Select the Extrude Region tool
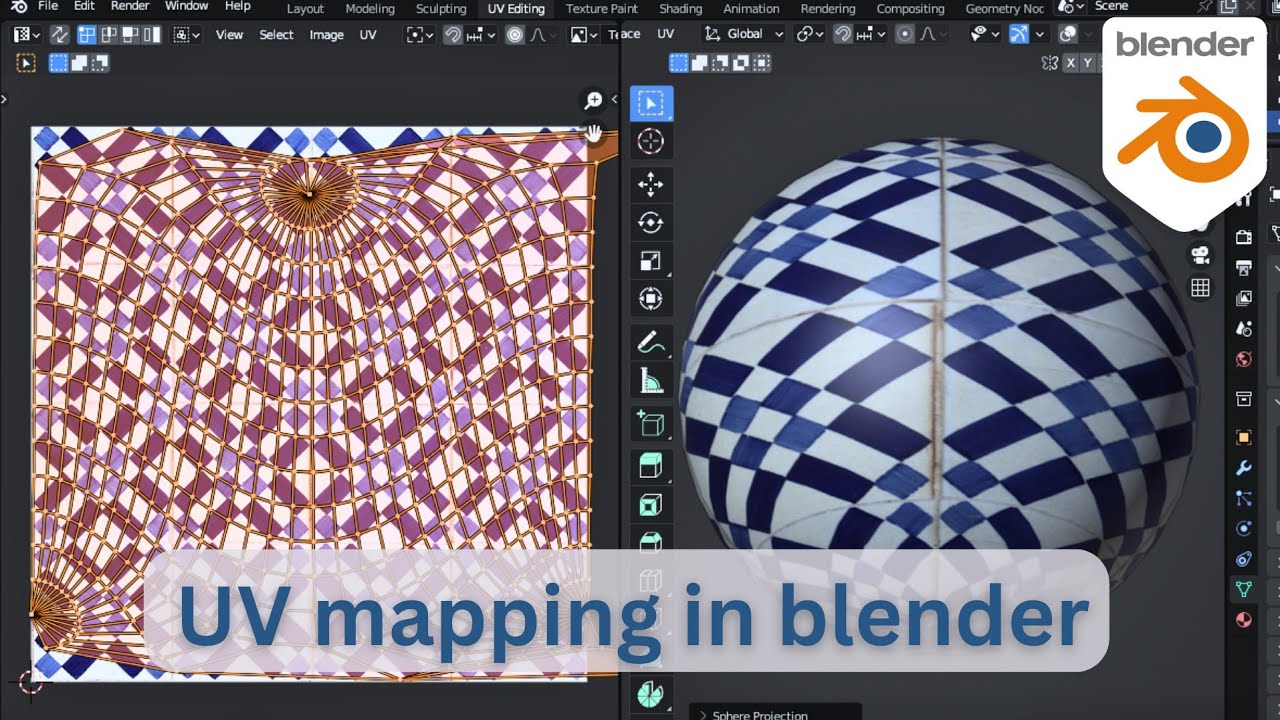Screen dimensions: 1280x720 click(x=651, y=467)
